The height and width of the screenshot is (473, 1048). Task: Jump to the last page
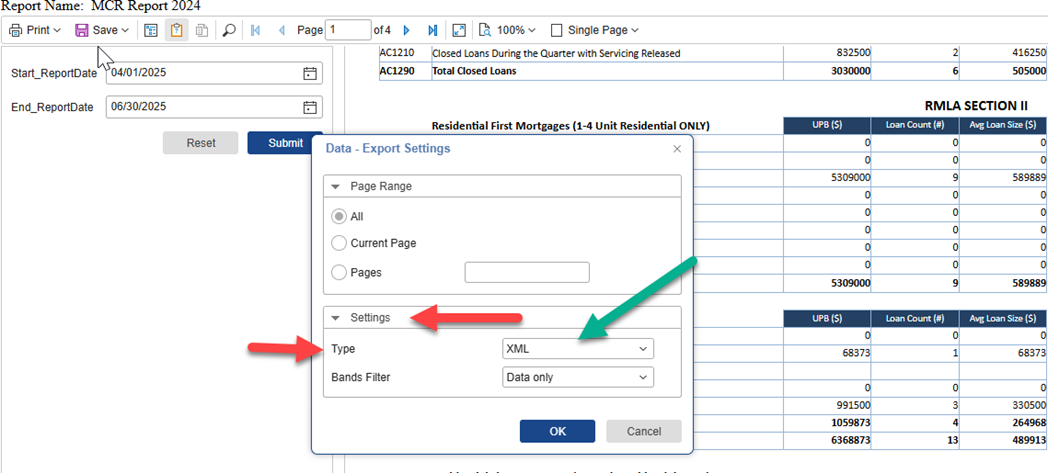[x=432, y=30]
